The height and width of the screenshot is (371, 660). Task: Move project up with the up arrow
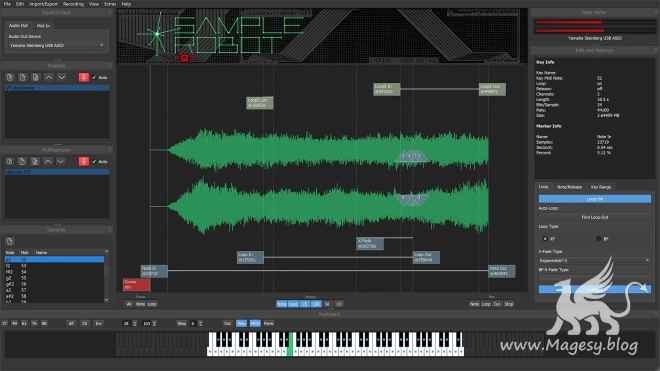coord(48,77)
